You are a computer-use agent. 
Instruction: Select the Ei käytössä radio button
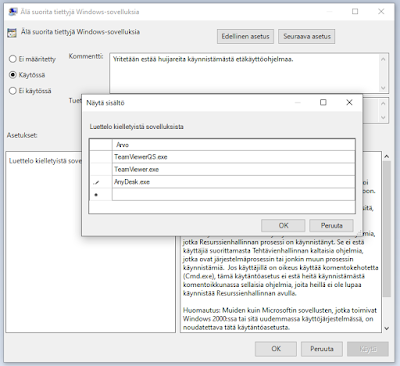tap(13, 91)
